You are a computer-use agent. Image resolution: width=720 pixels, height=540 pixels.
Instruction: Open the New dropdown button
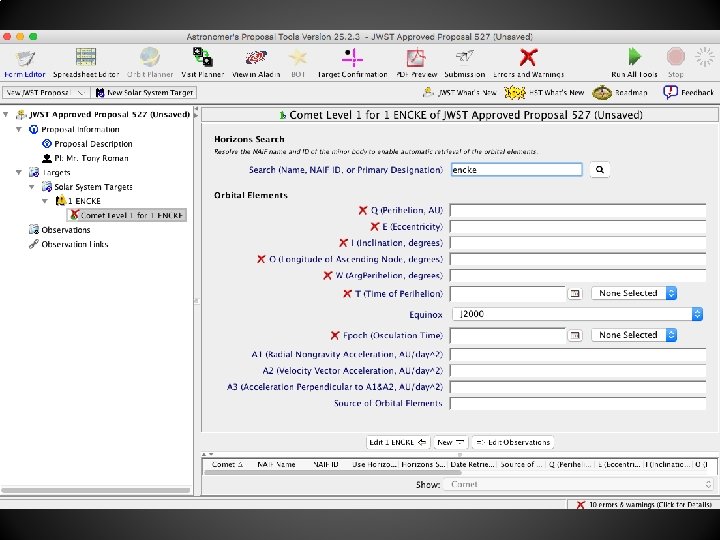[450, 442]
